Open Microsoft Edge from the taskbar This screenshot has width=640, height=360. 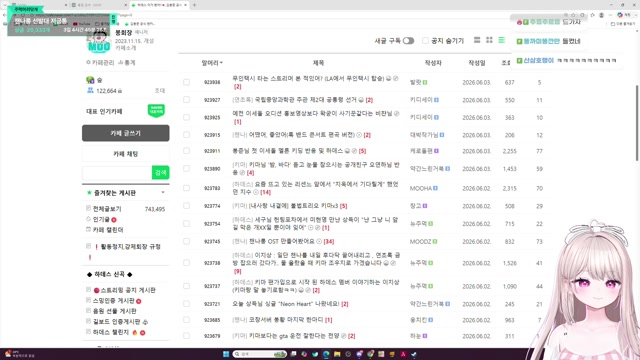pyautogui.click(x=326, y=354)
